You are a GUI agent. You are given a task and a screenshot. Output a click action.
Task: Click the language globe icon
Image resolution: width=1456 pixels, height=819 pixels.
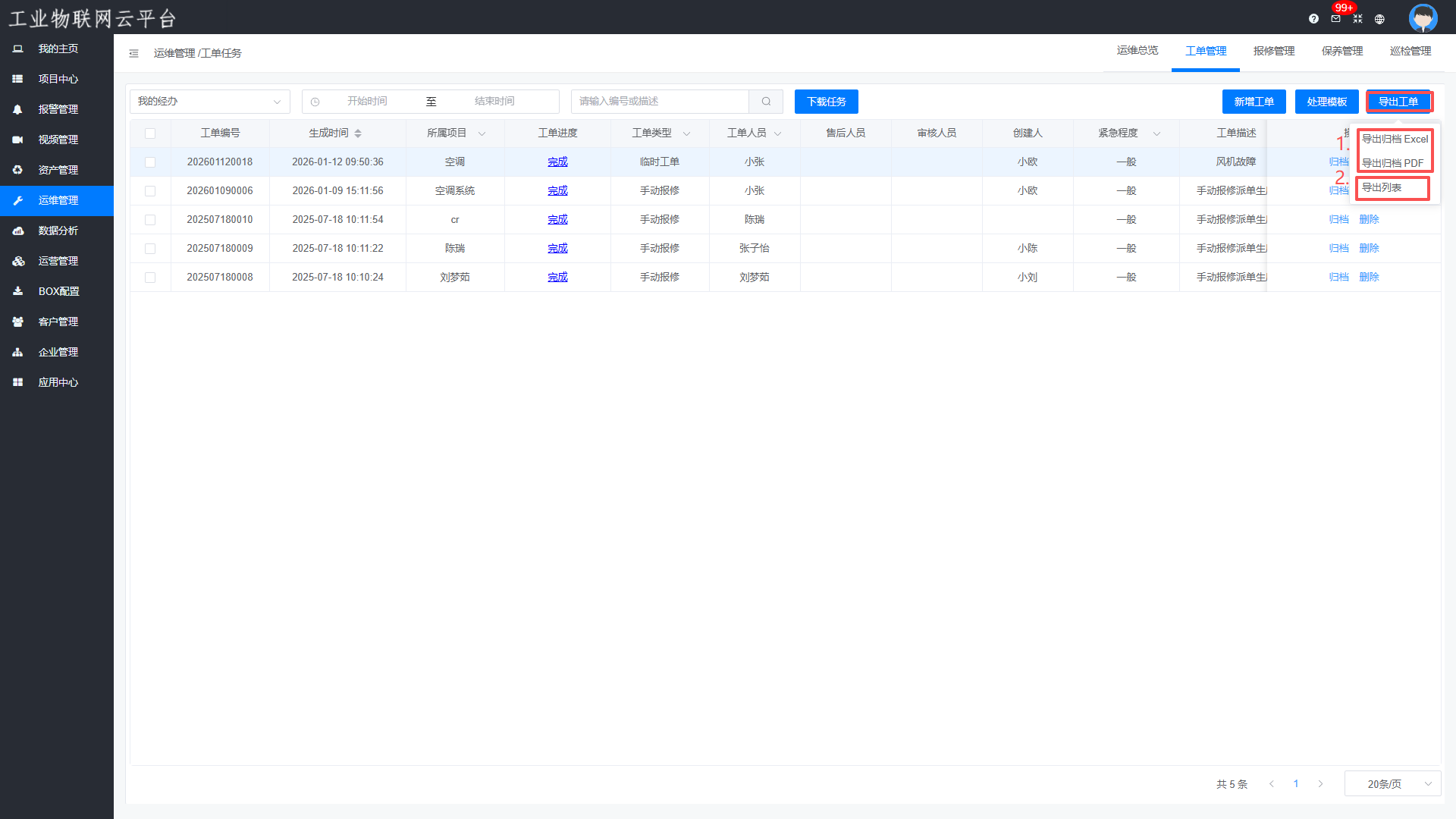coord(1379,19)
